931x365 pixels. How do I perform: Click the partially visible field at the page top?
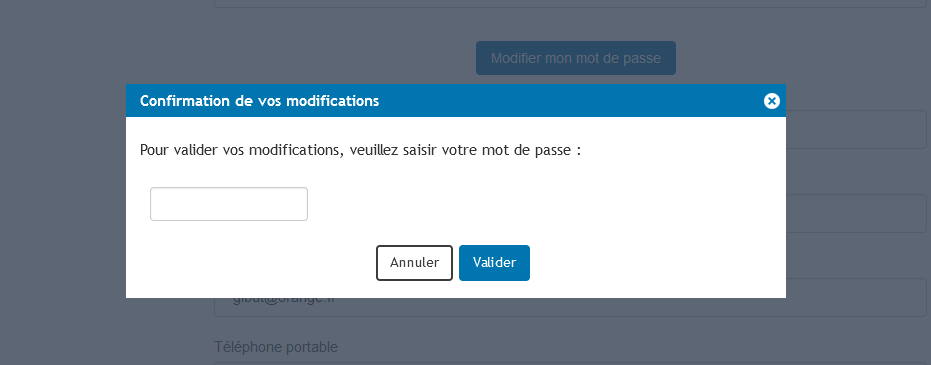(x=570, y=4)
